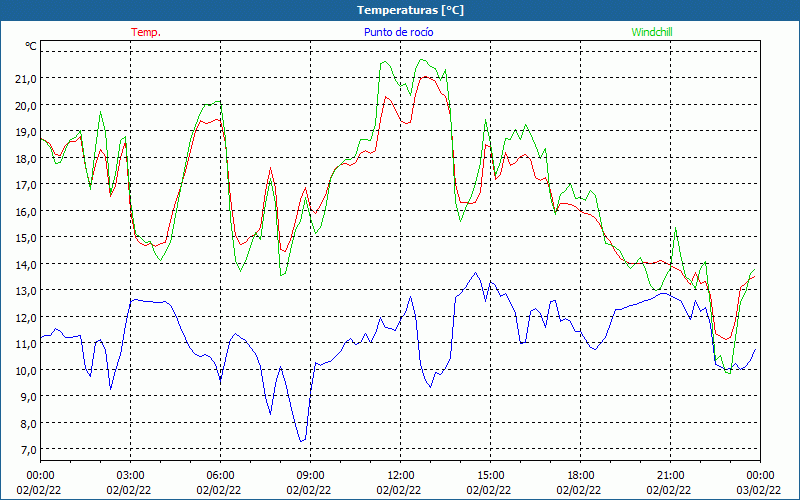Click the 8,0 y-axis value
This screenshot has height=500, width=800.
28,423
